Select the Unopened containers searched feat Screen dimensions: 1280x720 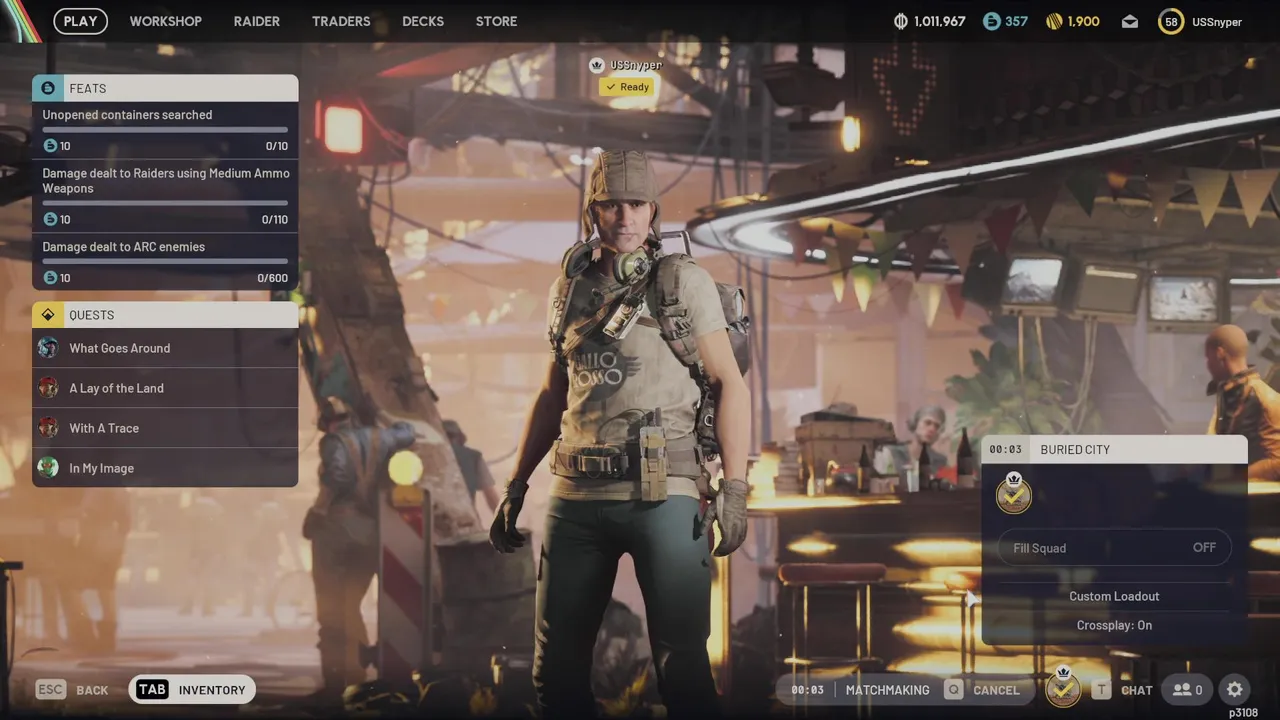coord(165,130)
